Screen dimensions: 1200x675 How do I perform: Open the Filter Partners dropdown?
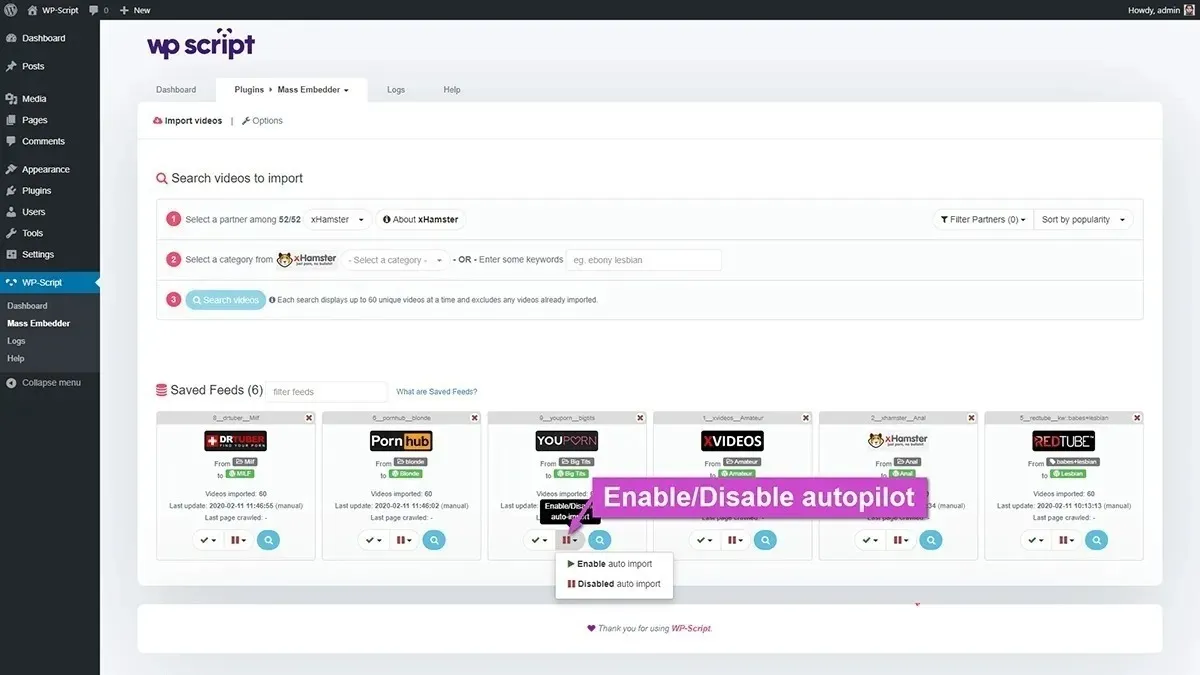pos(983,219)
